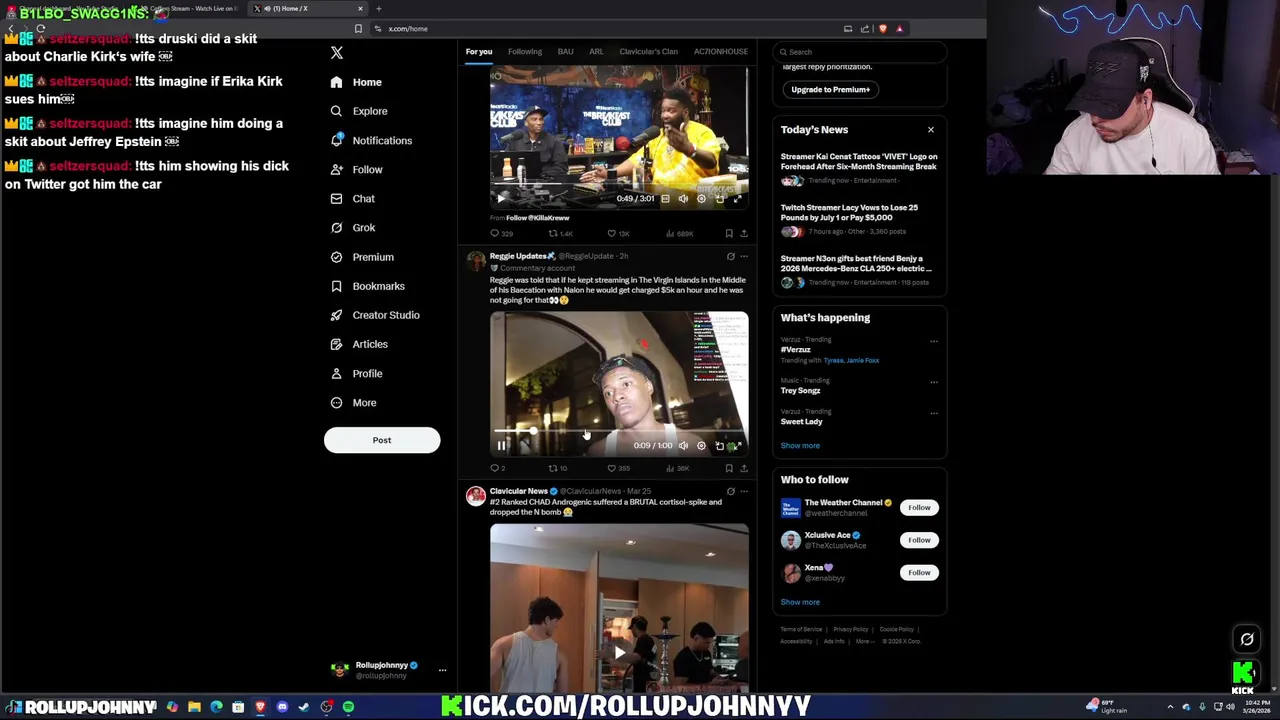Follow The Weather Channel
This screenshot has height=720, width=1280.
coord(919,508)
